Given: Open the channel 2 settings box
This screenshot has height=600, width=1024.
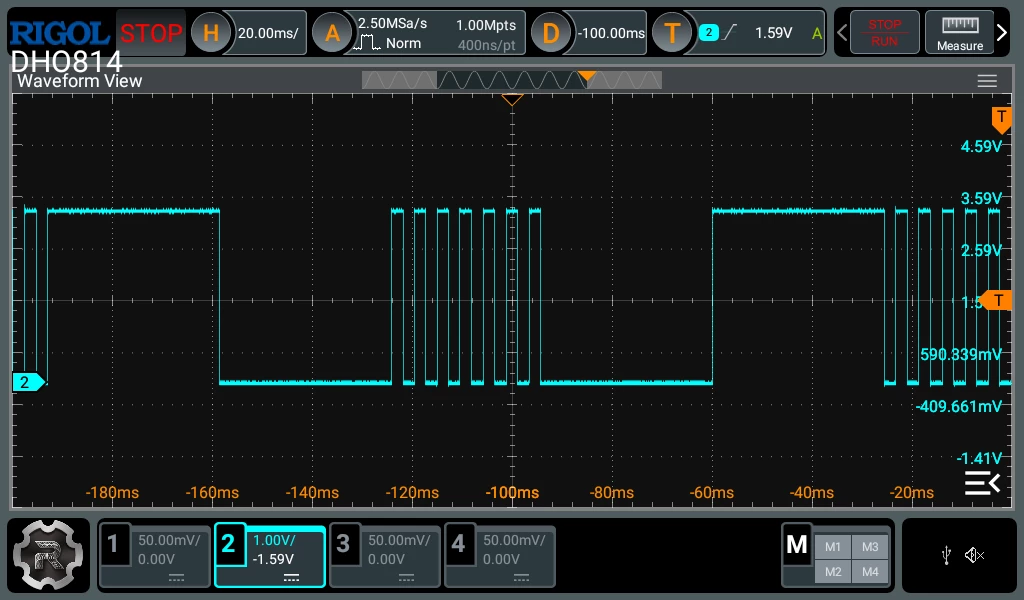Looking at the screenshot, I should pyautogui.click(x=270, y=556).
